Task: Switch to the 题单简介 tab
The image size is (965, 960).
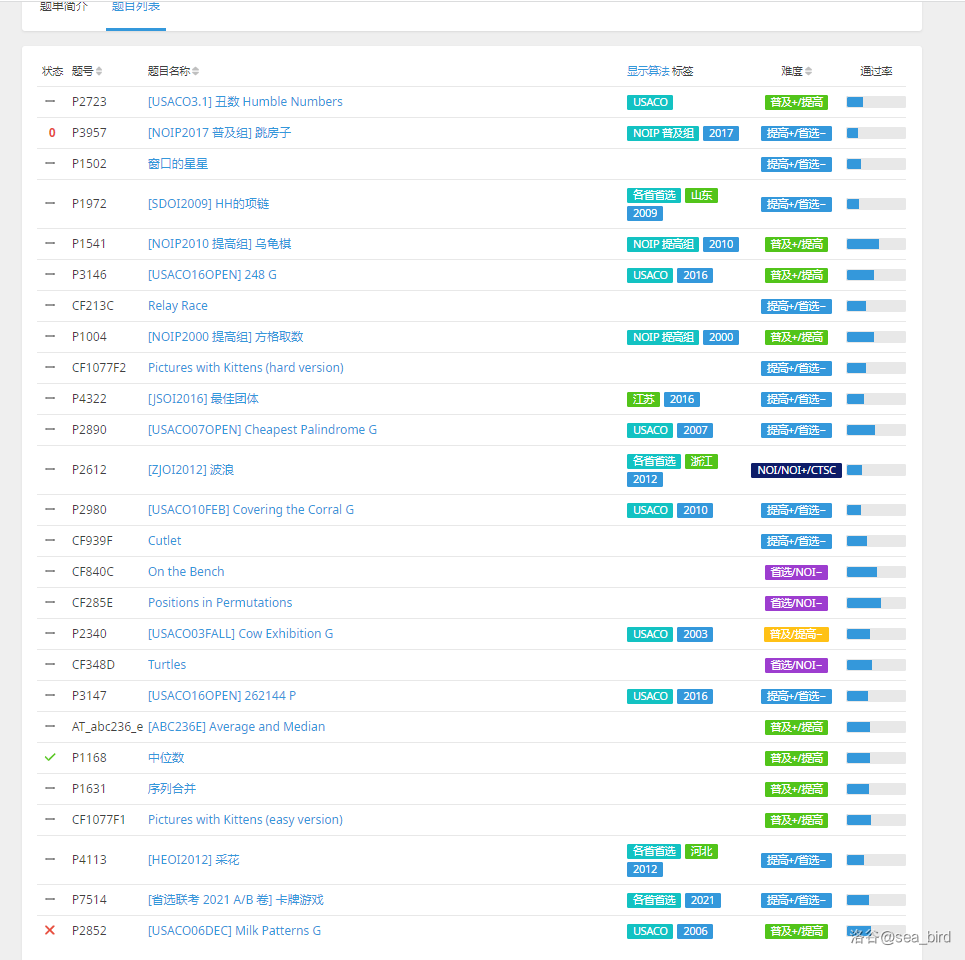Action: 64,7
